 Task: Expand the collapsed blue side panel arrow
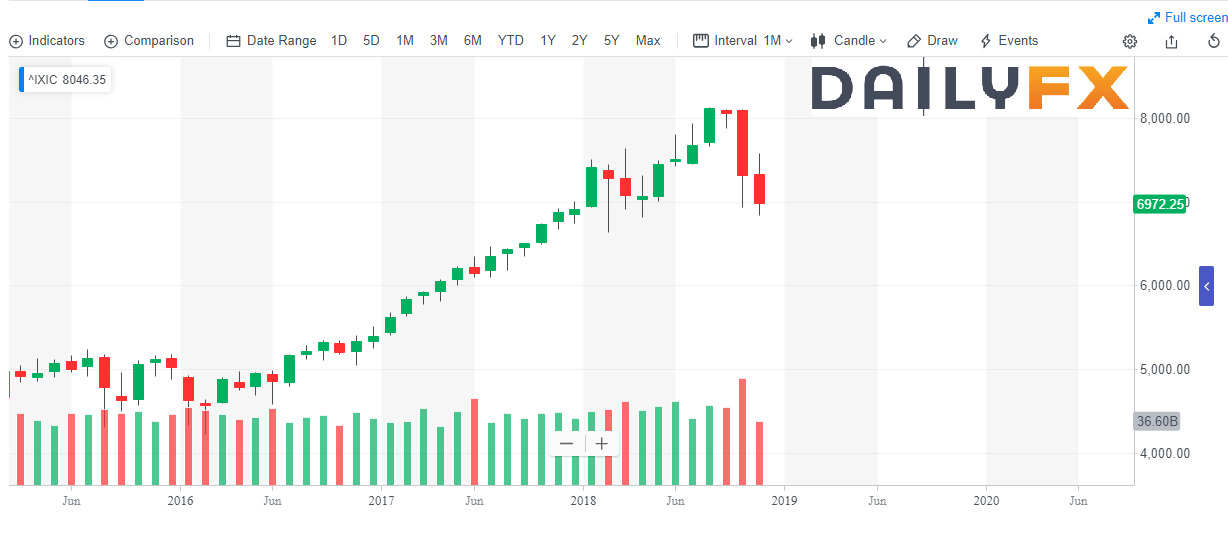pyautogui.click(x=1206, y=286)
